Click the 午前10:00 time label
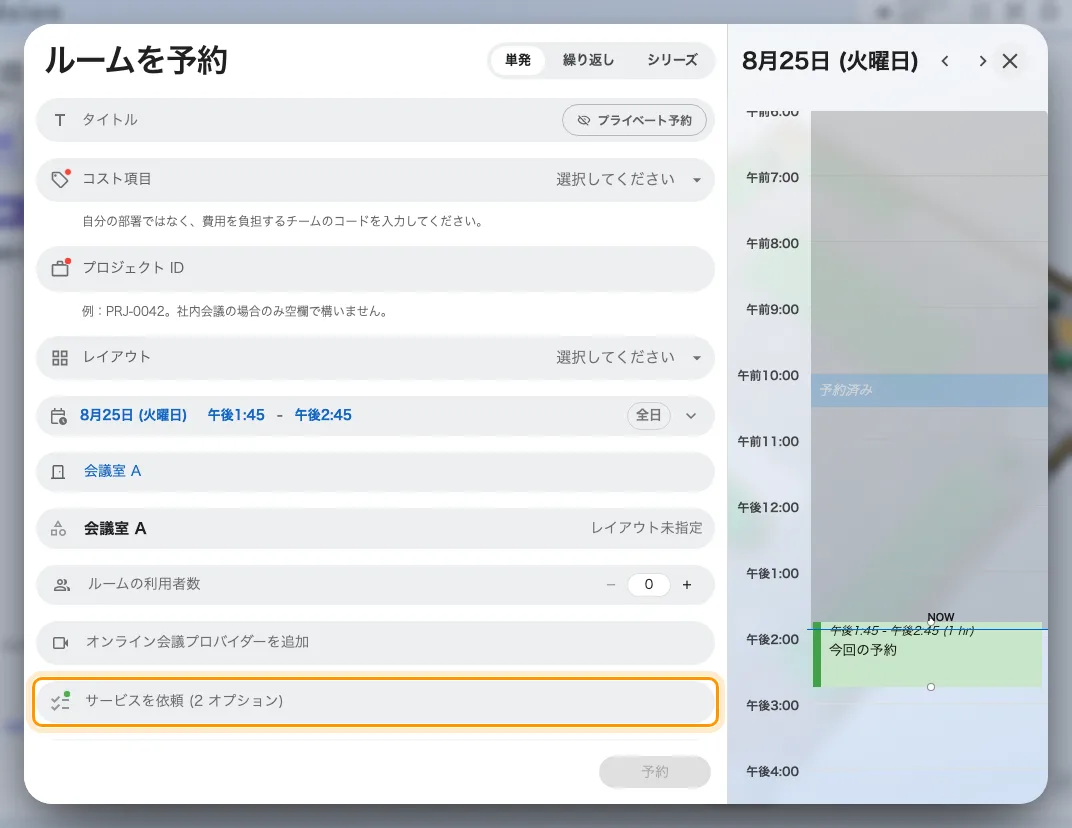Viewport: 1072px width, 828px height. pyautogui.click(x=768, y=375)
